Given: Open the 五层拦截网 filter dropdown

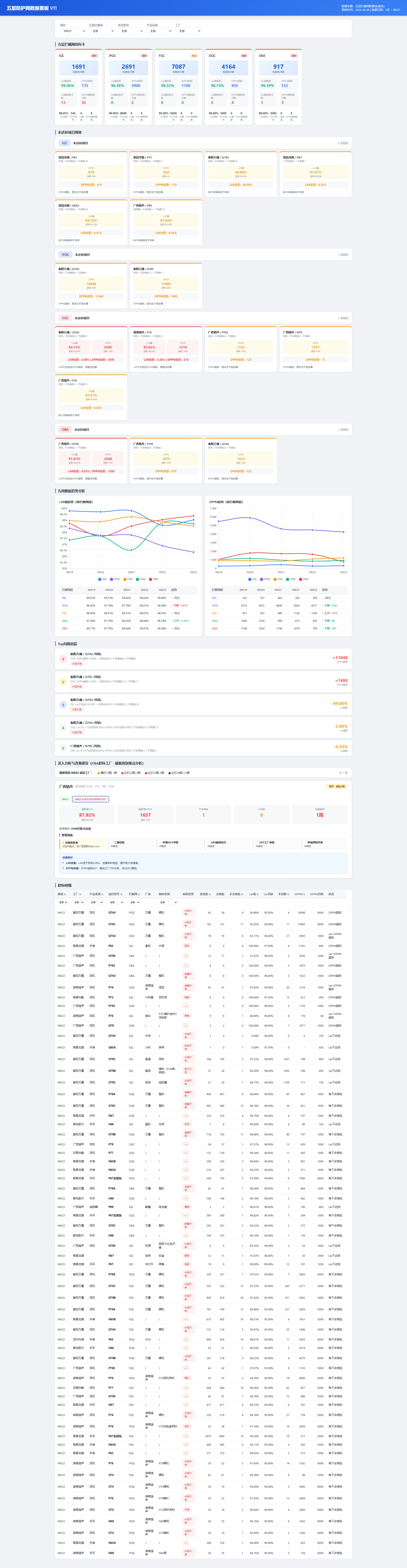Looking at the screenshot, I should [102, 31].
